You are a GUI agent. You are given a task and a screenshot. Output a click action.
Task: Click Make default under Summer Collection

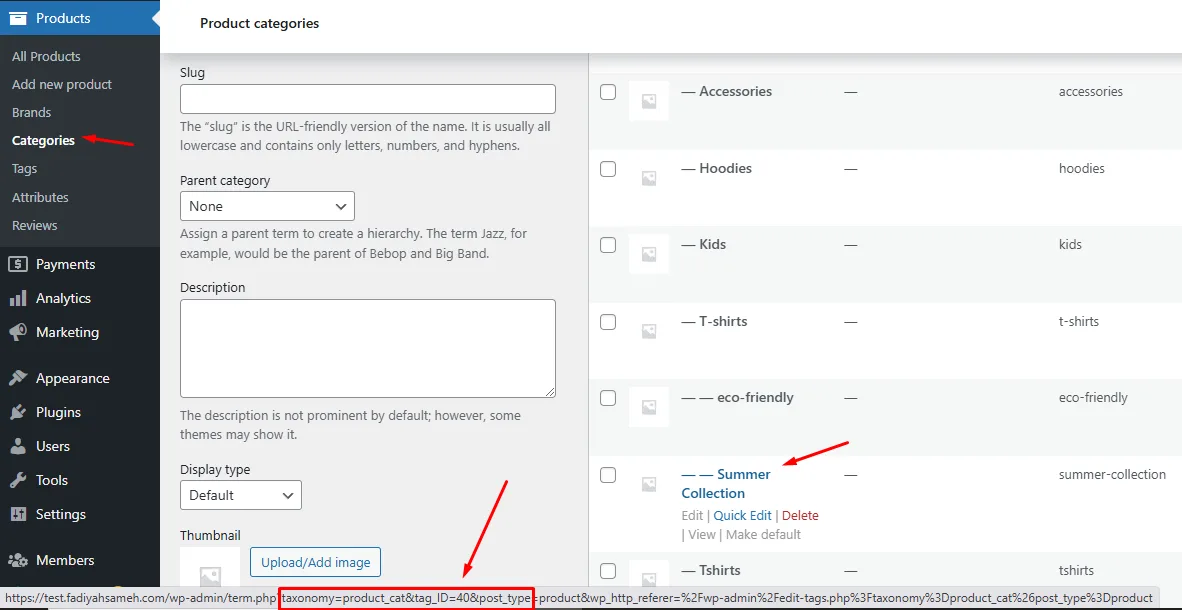763,535
